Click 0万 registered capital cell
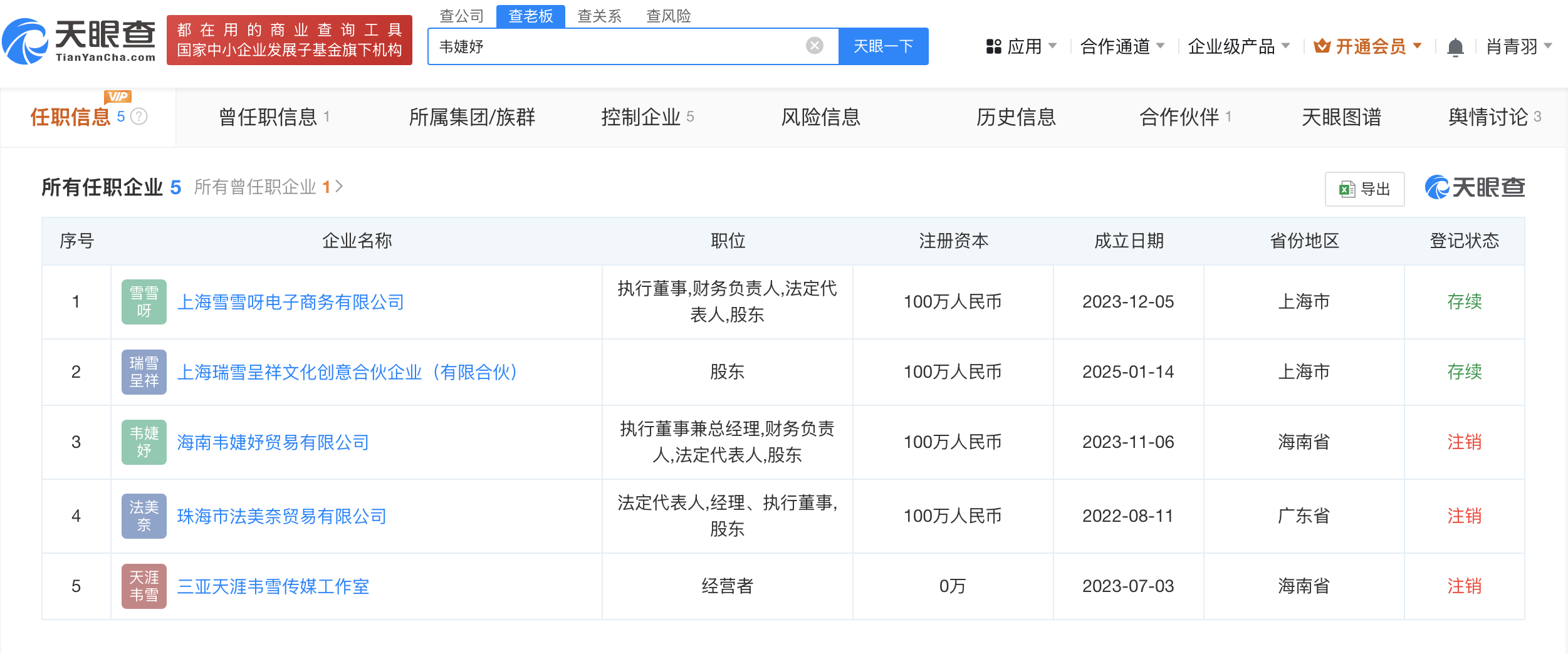Screen dimensions: 1568x654 point(953,586)
